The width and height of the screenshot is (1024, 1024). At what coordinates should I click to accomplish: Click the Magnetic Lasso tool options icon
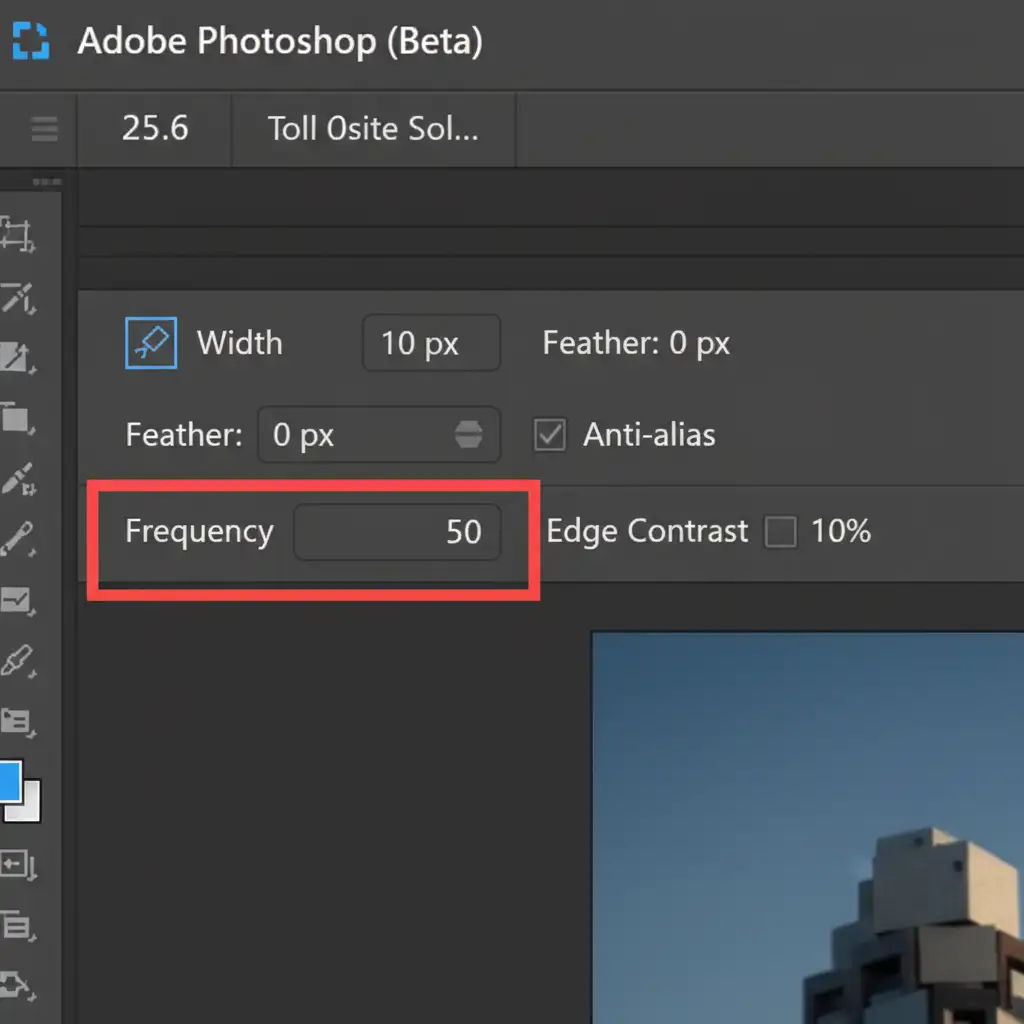[151, 343]
